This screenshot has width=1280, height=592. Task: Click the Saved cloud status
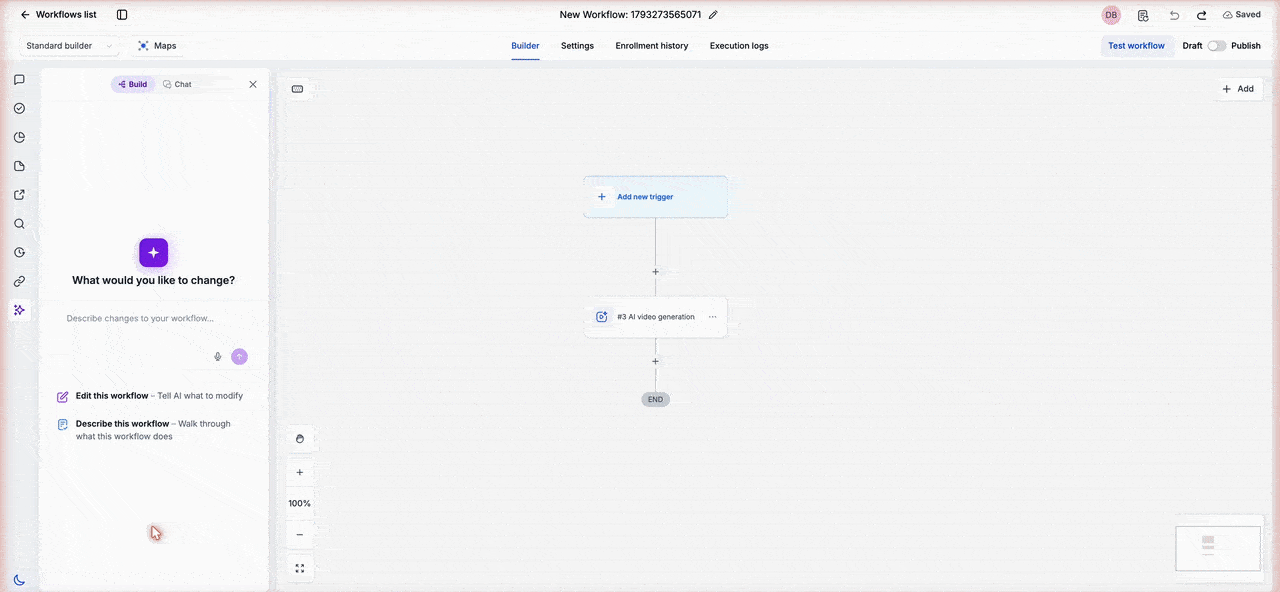click(1241, 15)
